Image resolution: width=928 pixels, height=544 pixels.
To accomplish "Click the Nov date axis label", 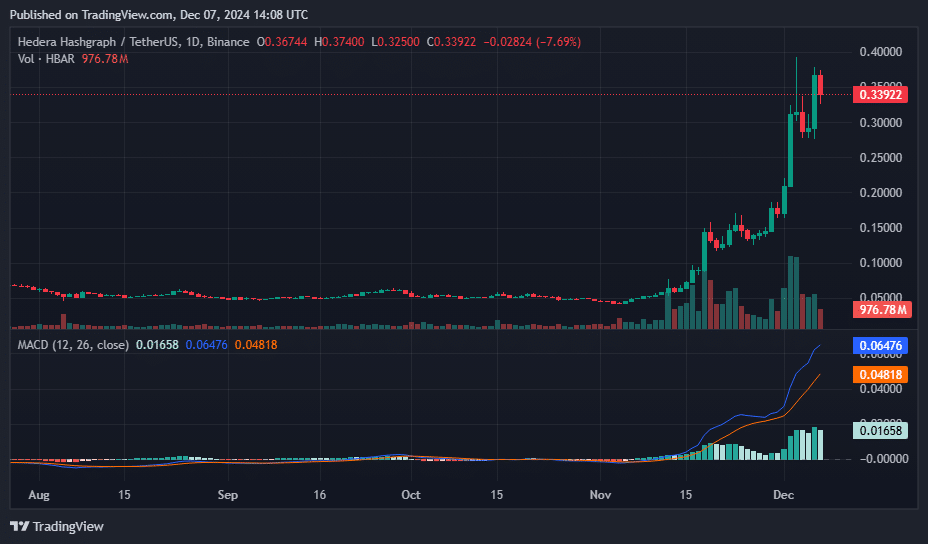I will [600, 495].
